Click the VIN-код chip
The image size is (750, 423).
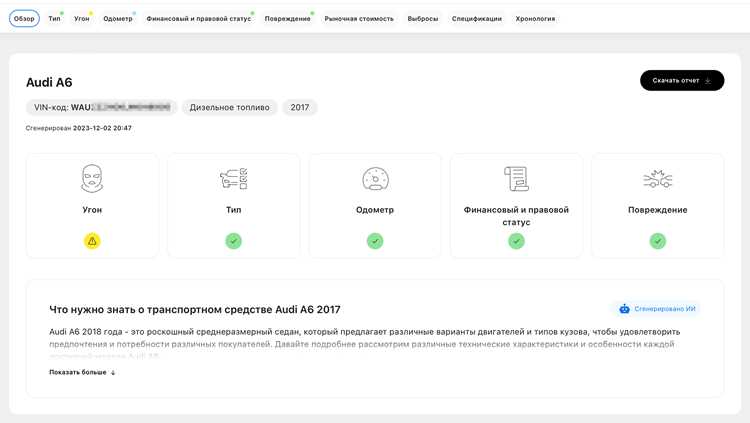pos(102,107)
